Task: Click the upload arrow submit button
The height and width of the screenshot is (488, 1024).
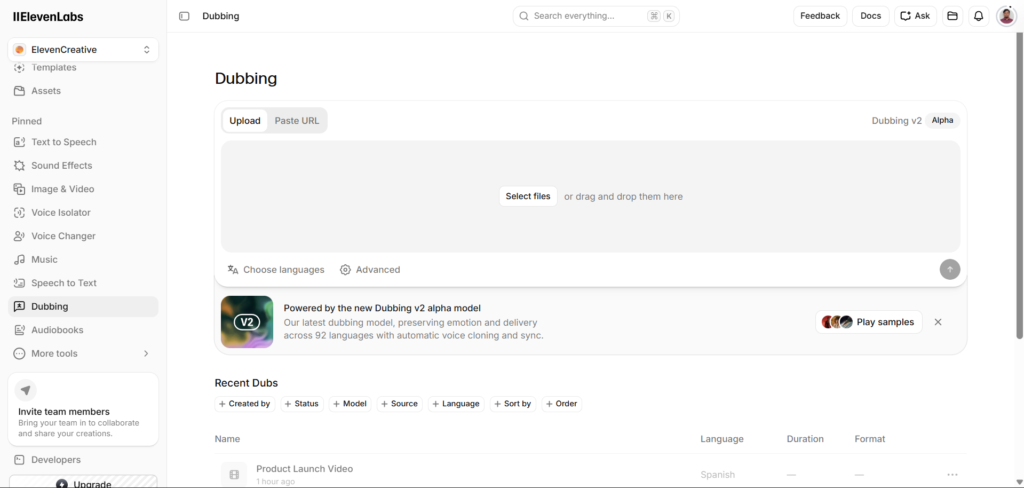Action: pyautogui.click(x=950, y=269)
